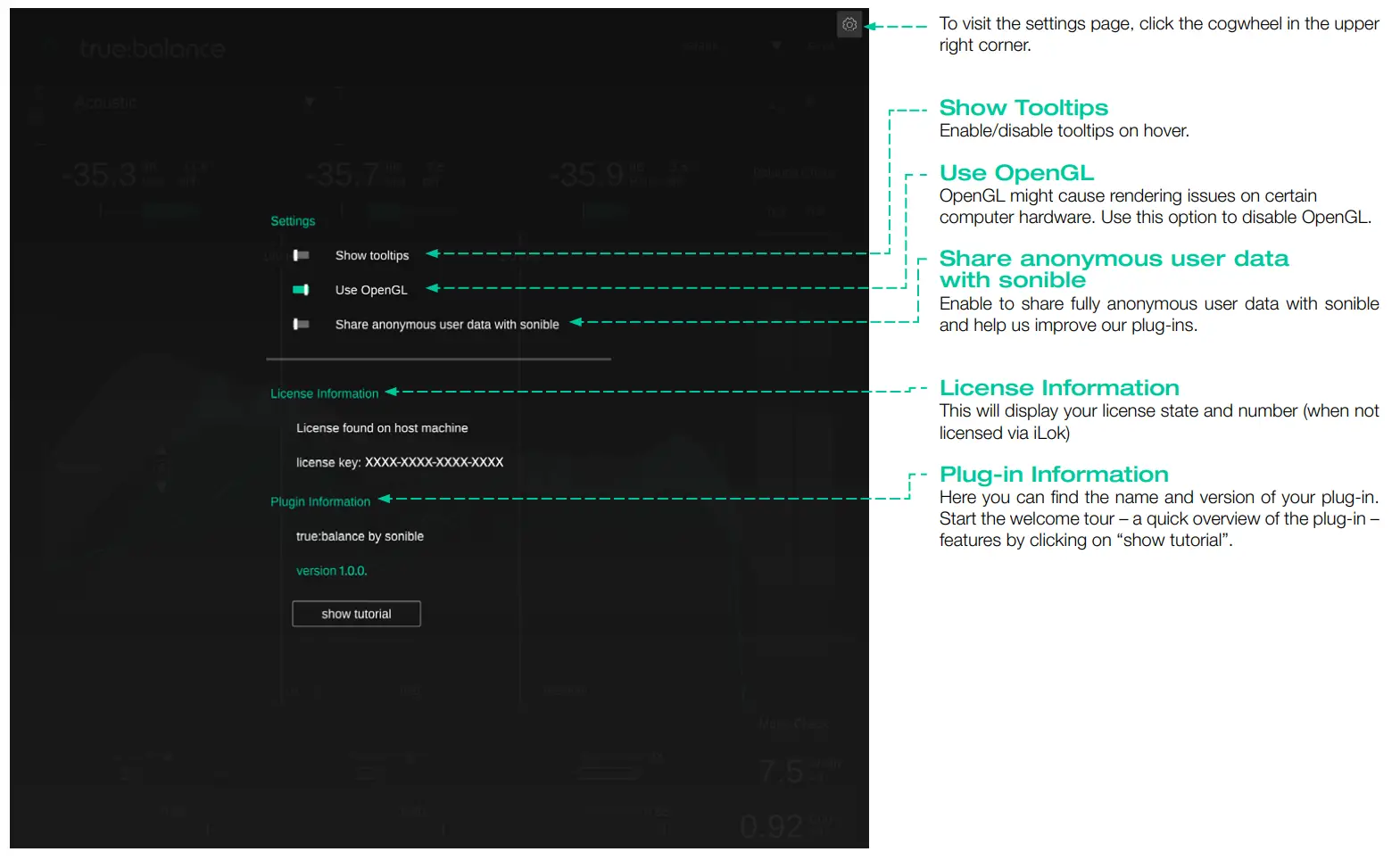Open the dimmed Acoustic profile dropdown
1400x860 pixels.
click(195, 103)
